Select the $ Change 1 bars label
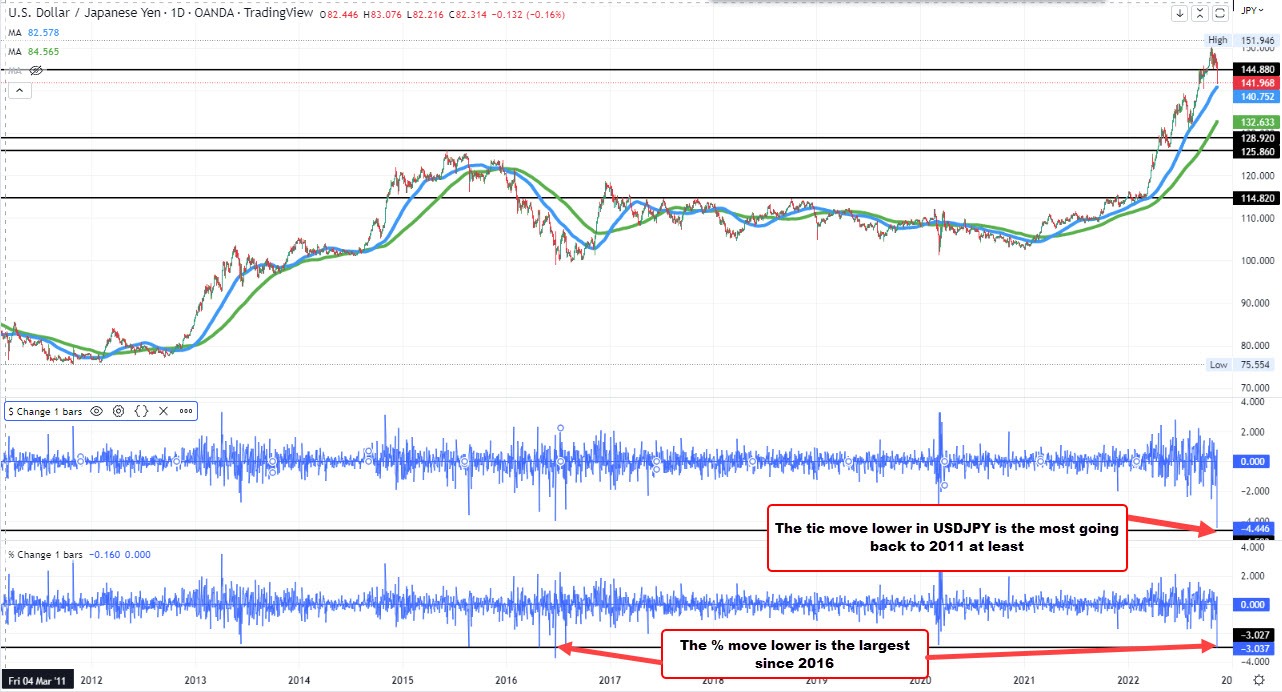Viewport: 1282px width, 692px height. click(46, 411)
